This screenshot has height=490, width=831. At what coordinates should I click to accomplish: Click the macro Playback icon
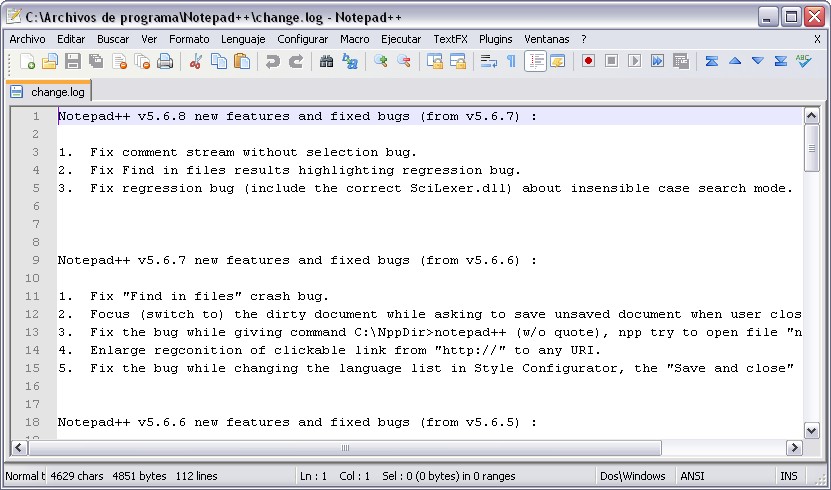click(x=634, y=61)
